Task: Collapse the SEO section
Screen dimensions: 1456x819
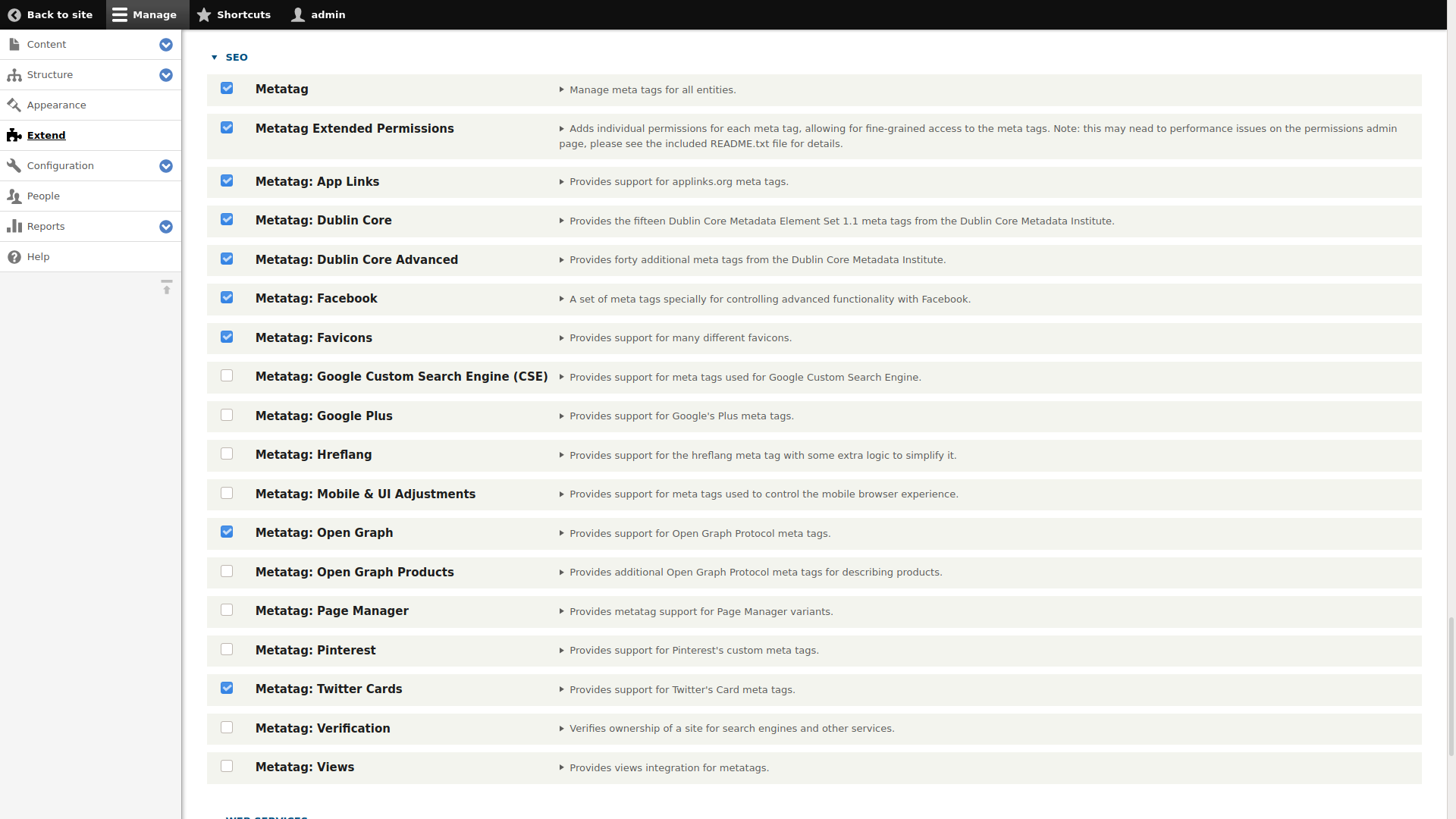Action: (236, 58)
